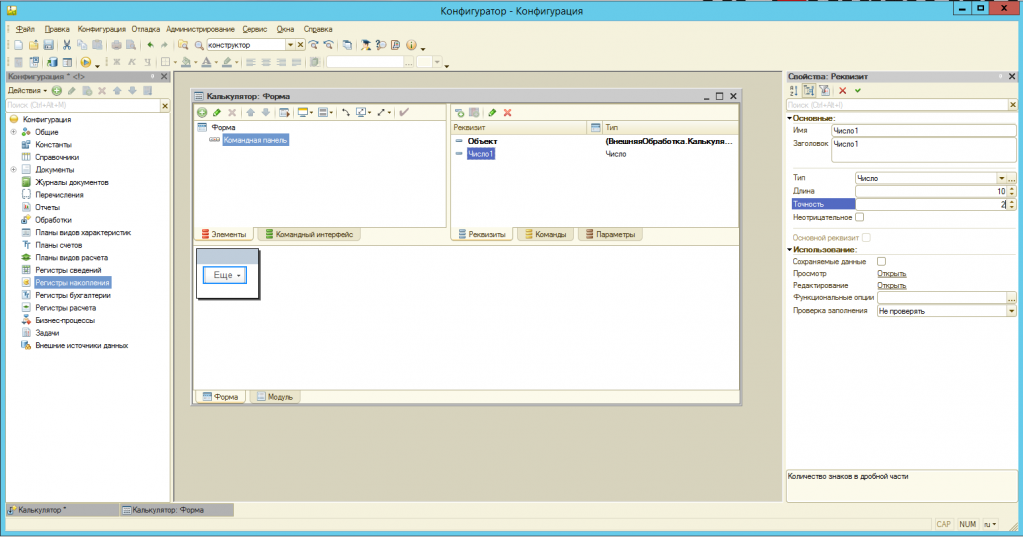Switch to the Модуль tab

tap(275, 396)
